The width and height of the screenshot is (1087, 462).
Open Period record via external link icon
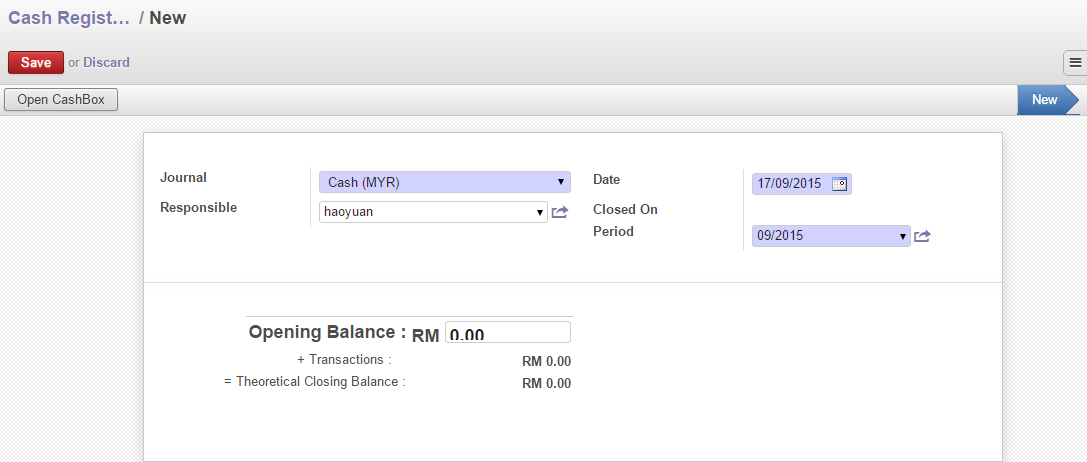point(922,236)
